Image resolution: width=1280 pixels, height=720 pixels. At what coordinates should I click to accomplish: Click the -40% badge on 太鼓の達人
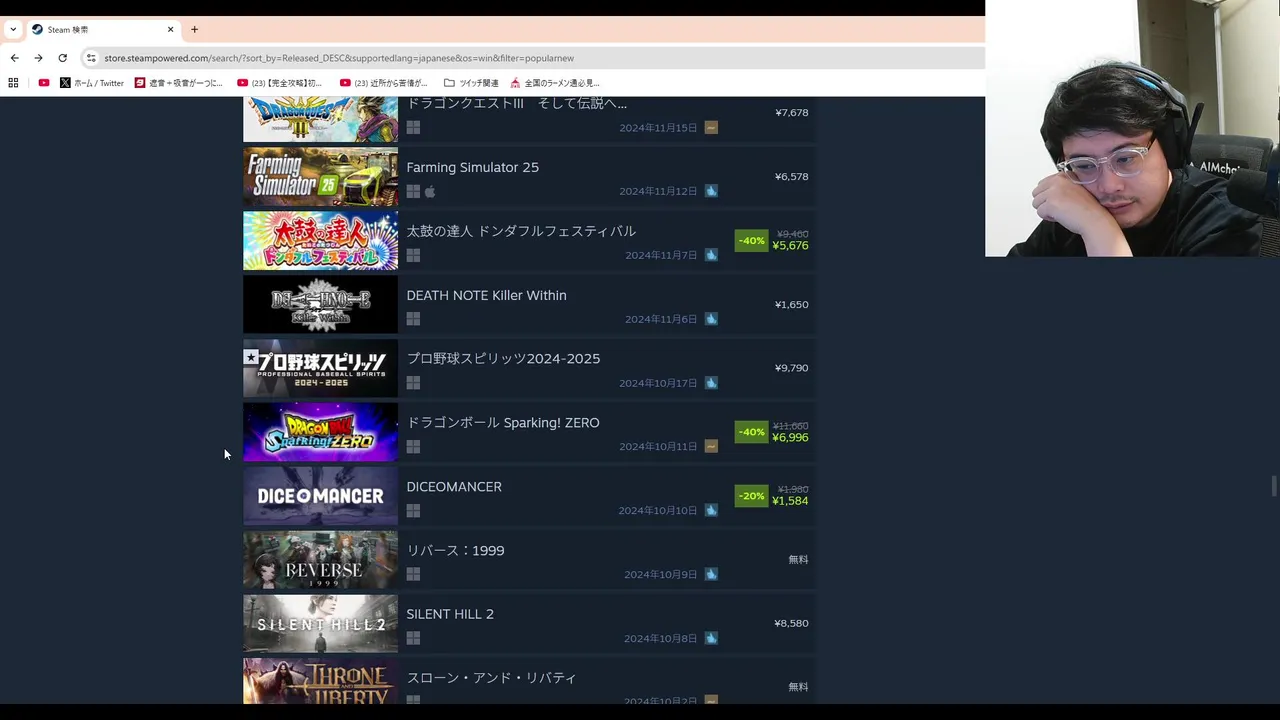tap(751, 240)
